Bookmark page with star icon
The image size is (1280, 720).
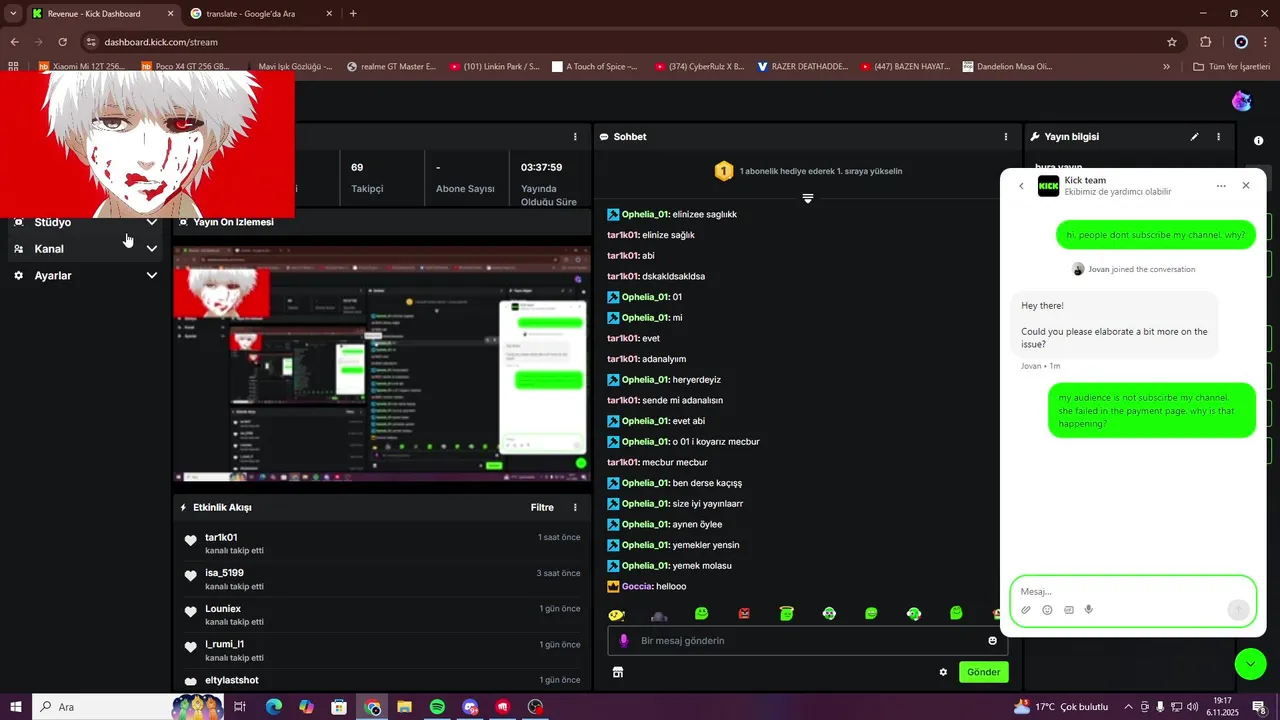pos(1172,42)
